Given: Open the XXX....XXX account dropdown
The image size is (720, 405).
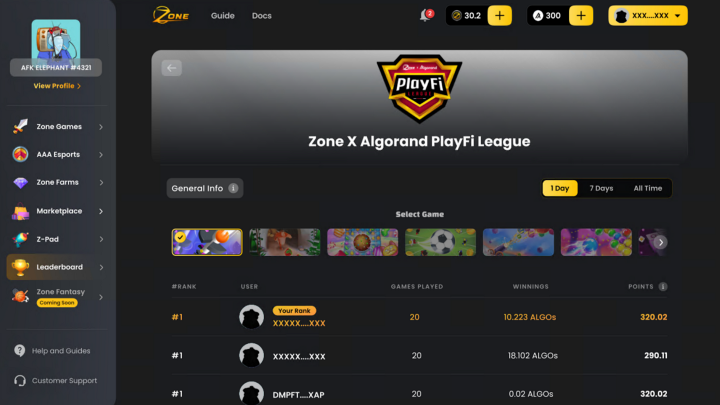Looking at the screenshot, I should pyautogui.click(x=648, y=16).
